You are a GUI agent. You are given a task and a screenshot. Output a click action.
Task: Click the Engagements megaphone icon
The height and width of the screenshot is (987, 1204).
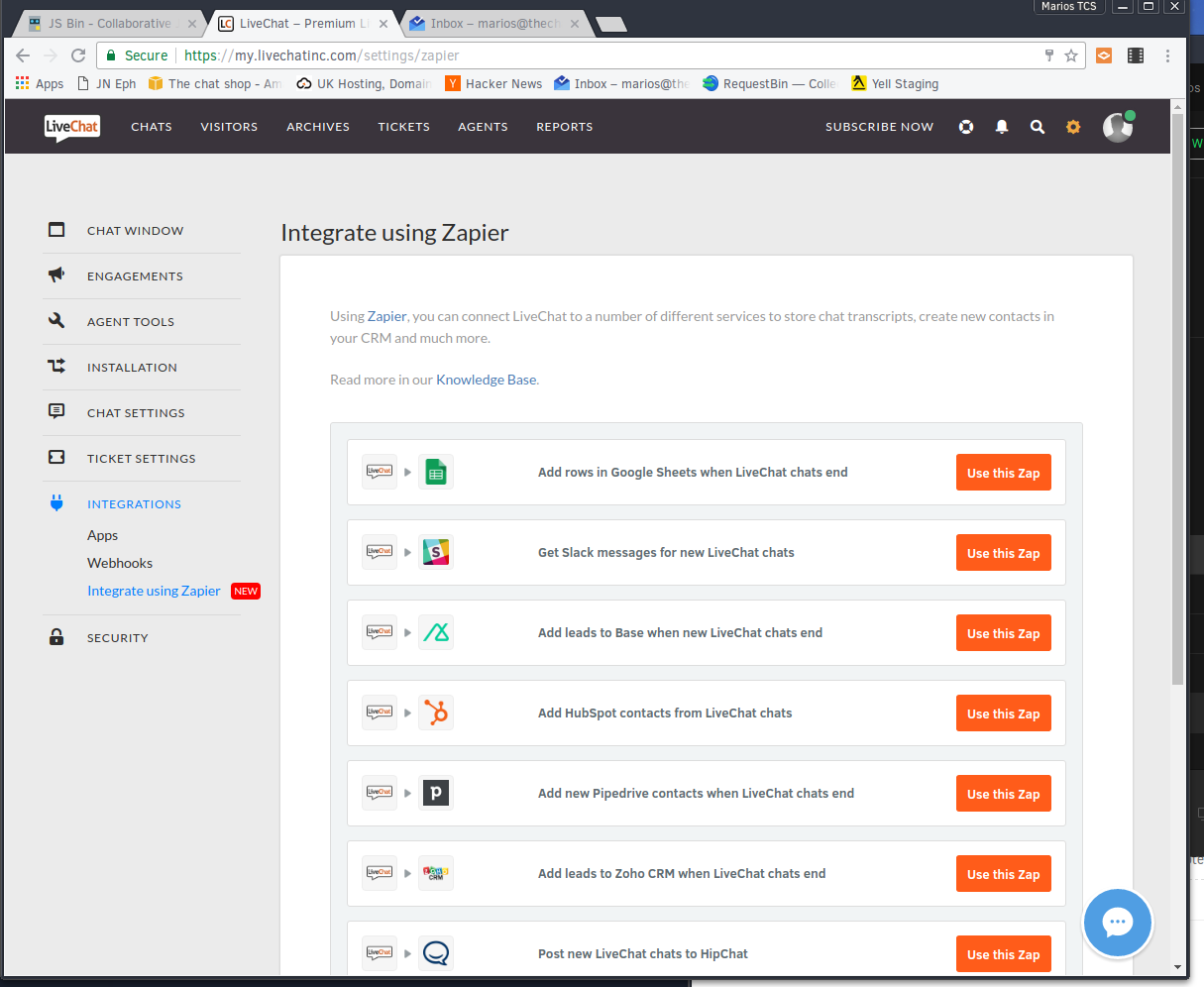pos(56,274)
